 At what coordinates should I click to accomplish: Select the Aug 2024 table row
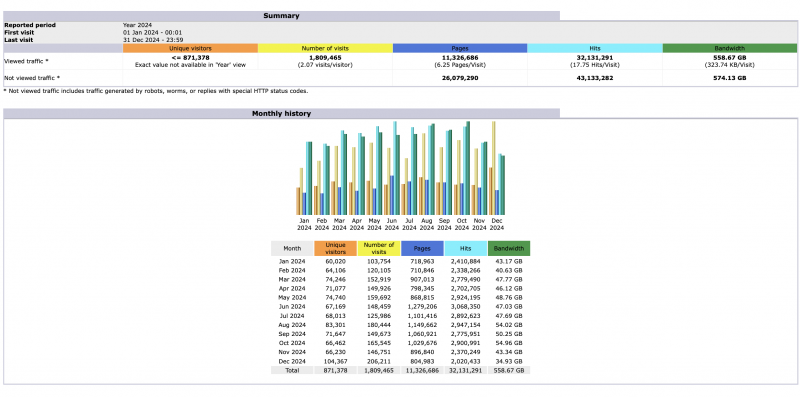pos(401,325)
